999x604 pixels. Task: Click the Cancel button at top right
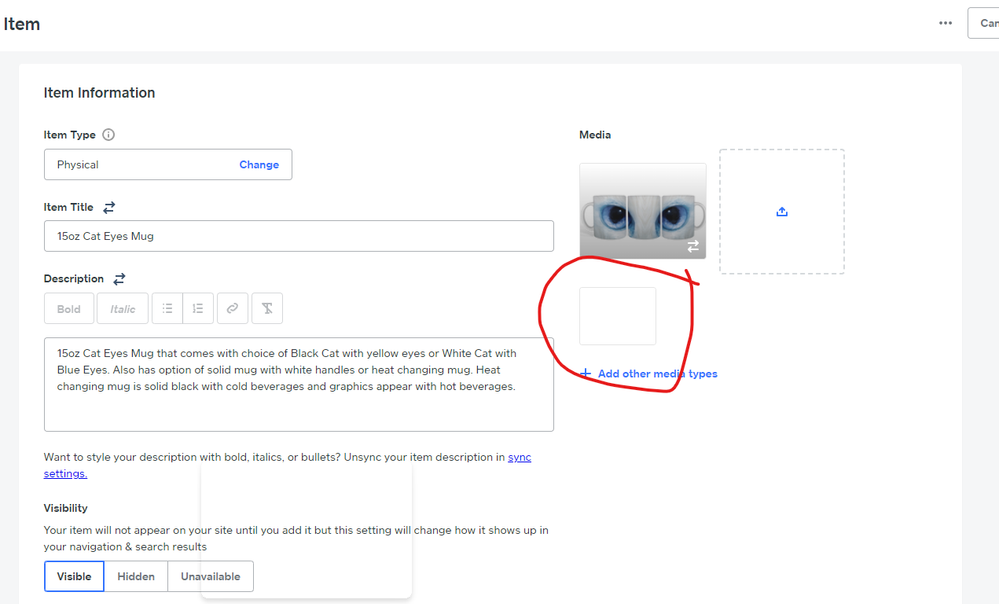tap(984, 23)
